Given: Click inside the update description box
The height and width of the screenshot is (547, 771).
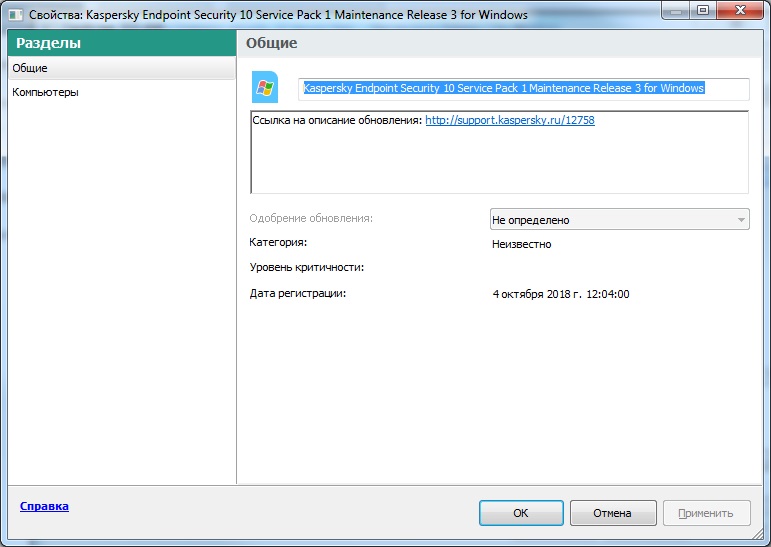Looking at the screenshot, I should pos(500,152).
